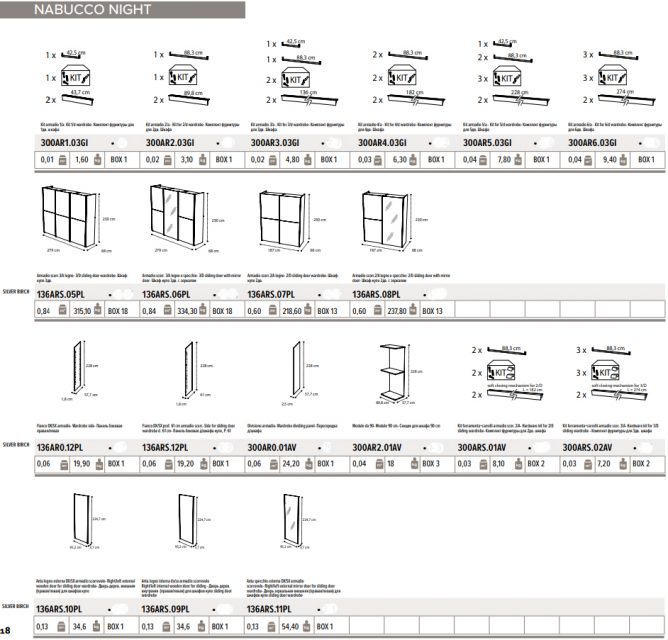The image size is (668, 640).
Task: Click product code 136ARS.10PL
Action: (x=62, y=609)
